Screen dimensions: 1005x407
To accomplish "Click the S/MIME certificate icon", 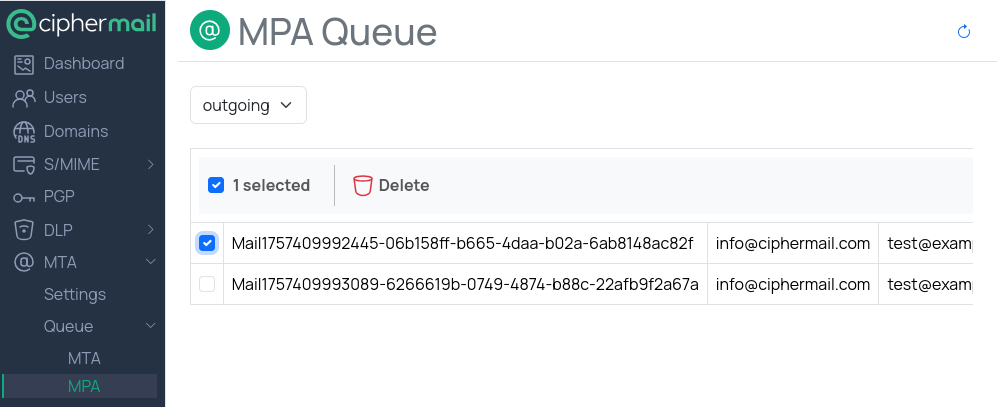I will (x=25, y=164).
